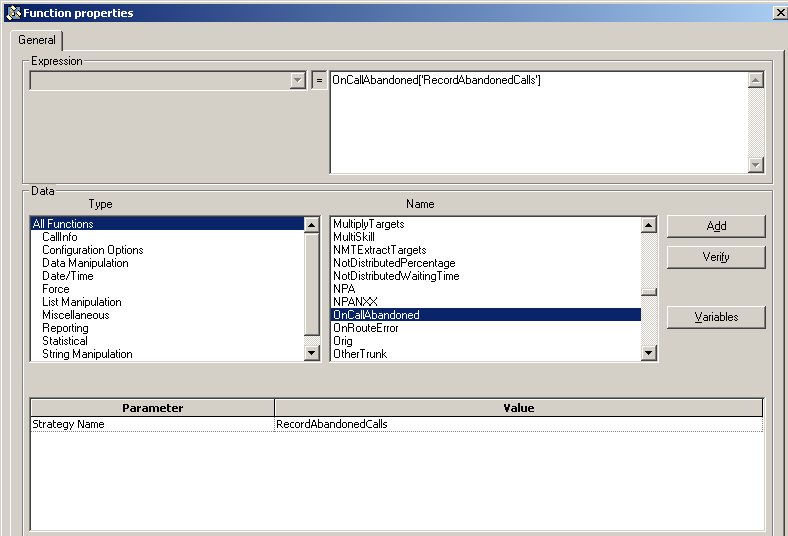Screen dimensions: 788x536
Task: Click the equals sign button
Action: [319, 81]
